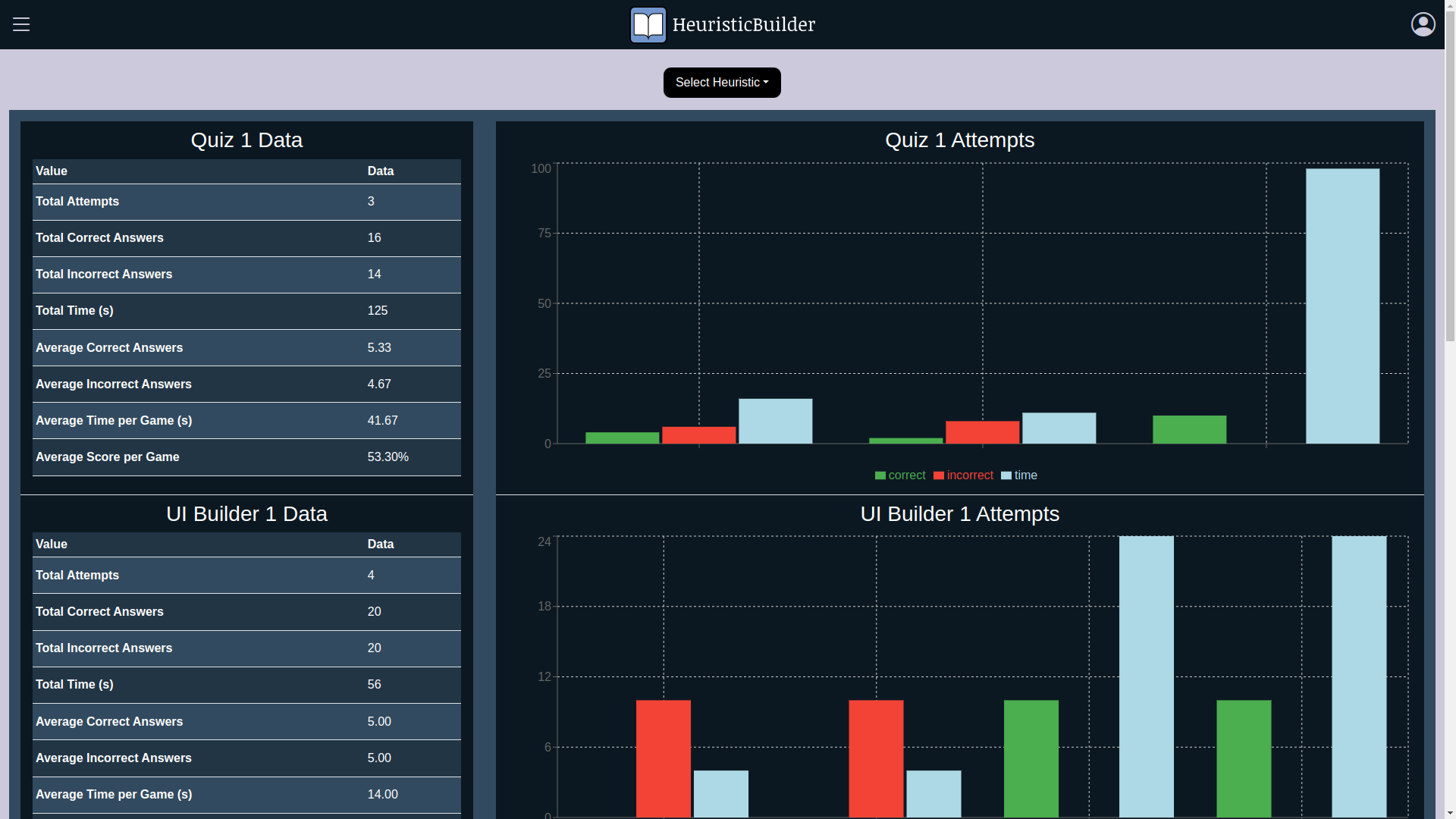Click the HeuristicBuilder book logo
Image resolution: width=1456 pixels, height=819 pixels.
[x=648, y=25]
